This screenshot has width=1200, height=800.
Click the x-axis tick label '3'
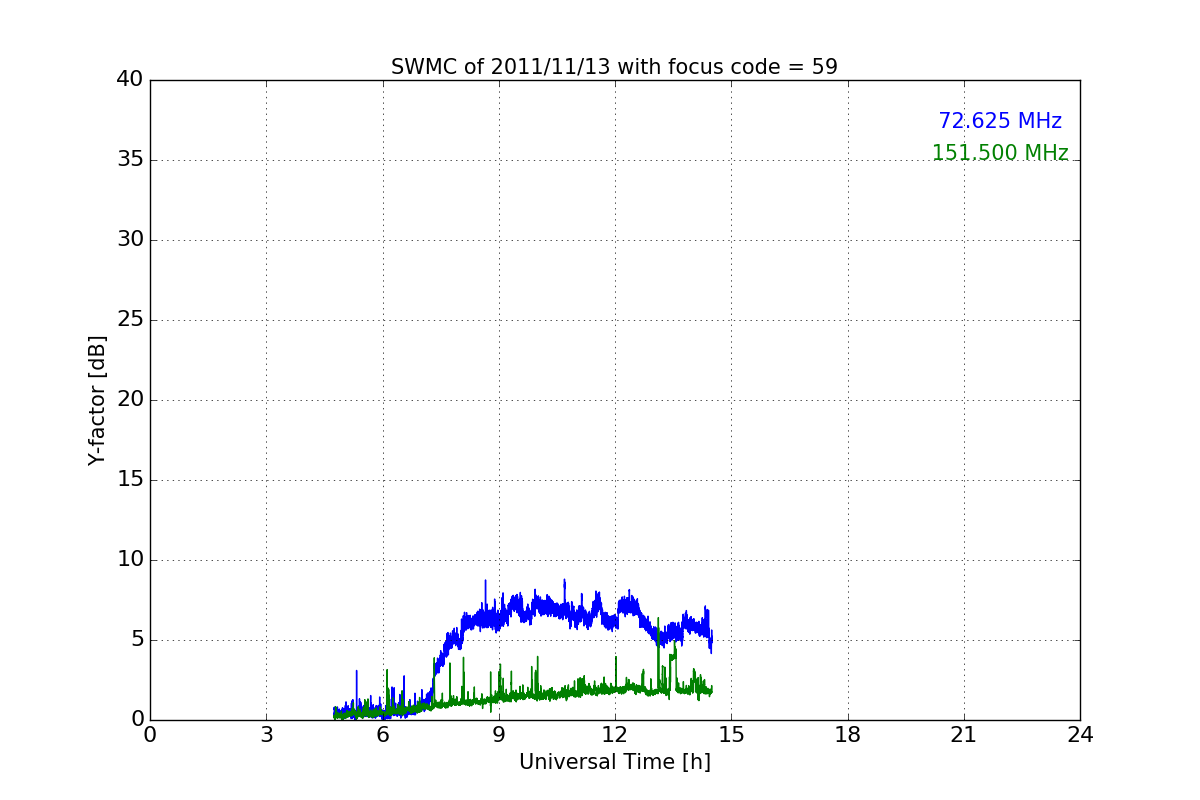click(x=266, y=734)
